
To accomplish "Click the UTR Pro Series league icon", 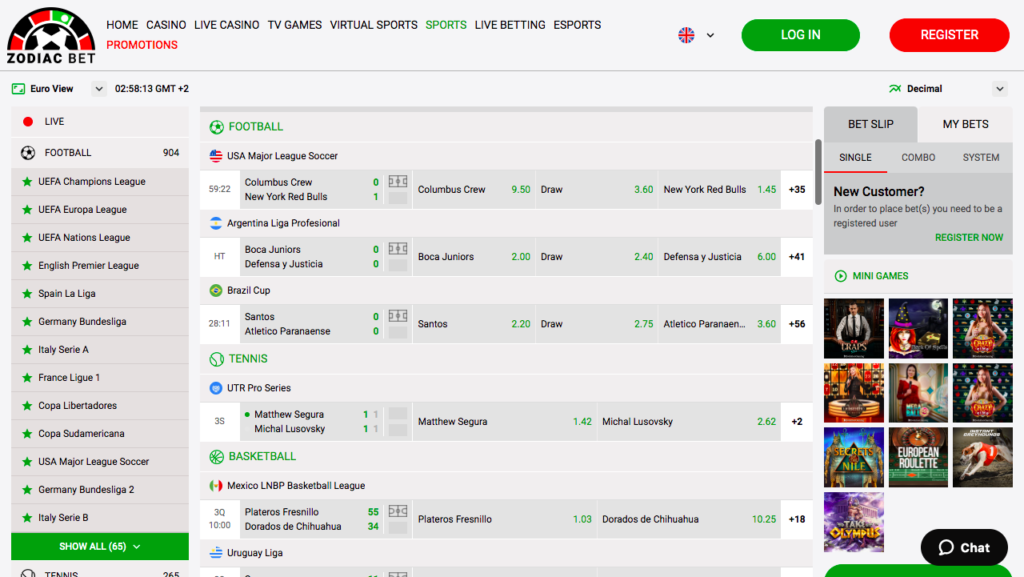I will (x=216, y=388).
